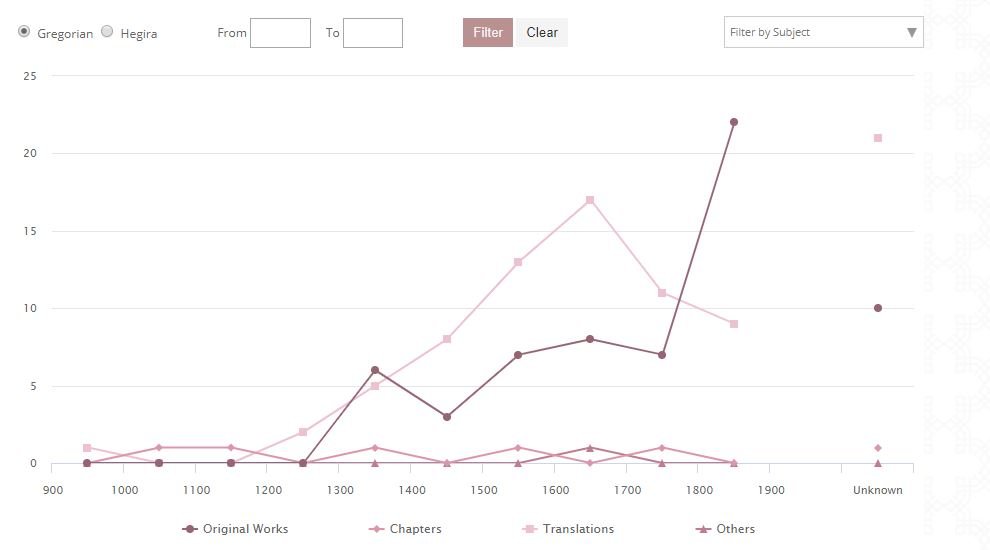Toggle Translations series in legend

(x=570, y=529)
